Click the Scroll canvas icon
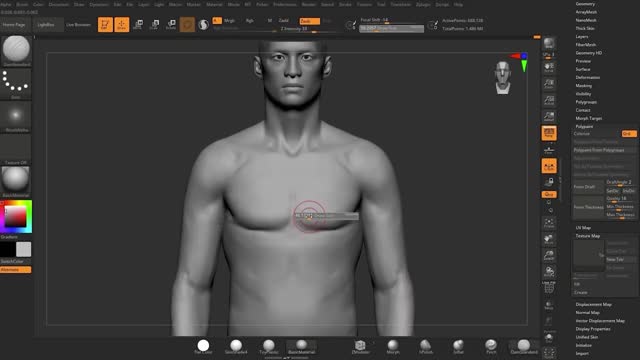The height and width of the screenshot is (360, 640). (549, 67)
